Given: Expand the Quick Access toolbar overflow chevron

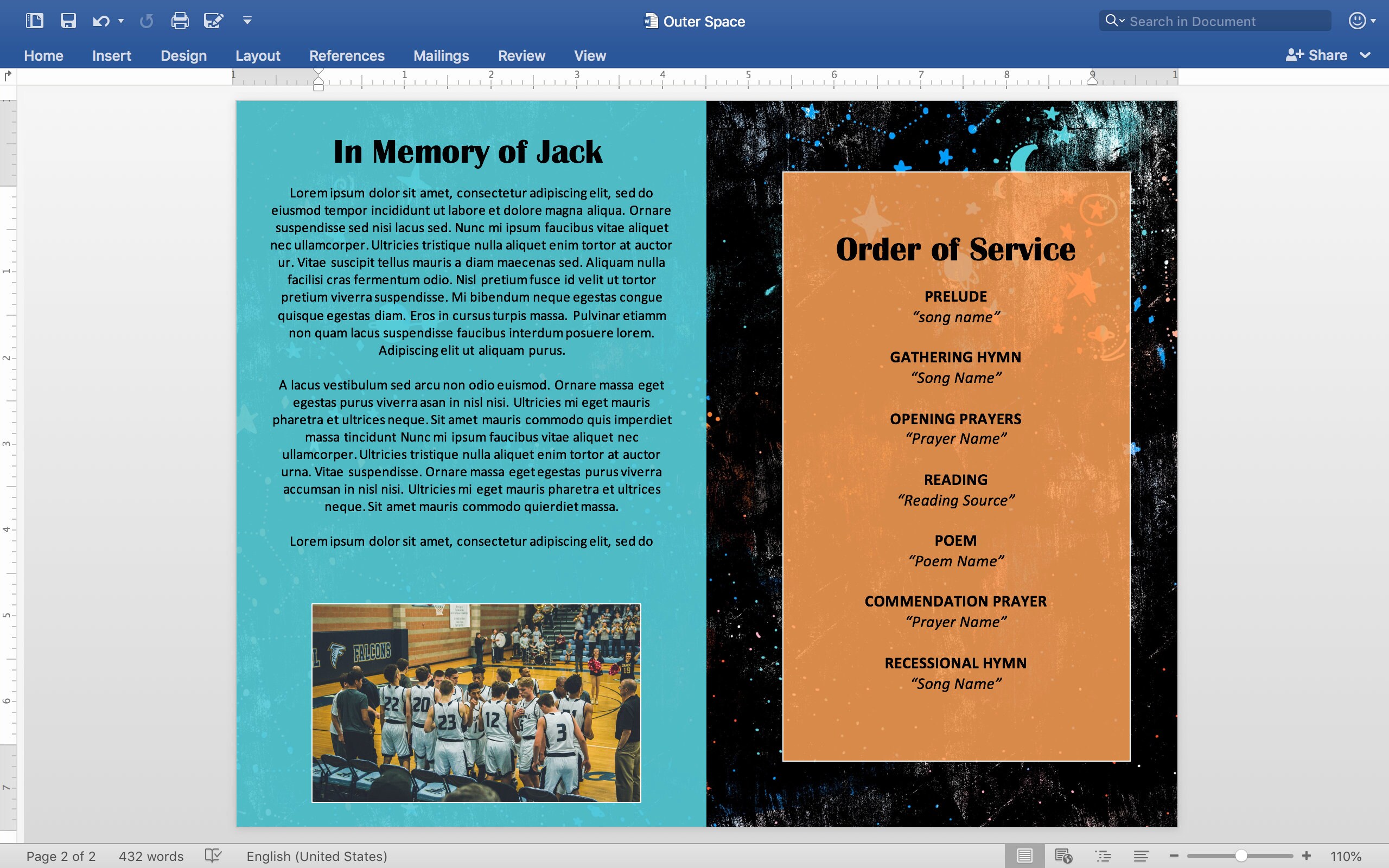Looking at the screenshot, I should (247, 21).
